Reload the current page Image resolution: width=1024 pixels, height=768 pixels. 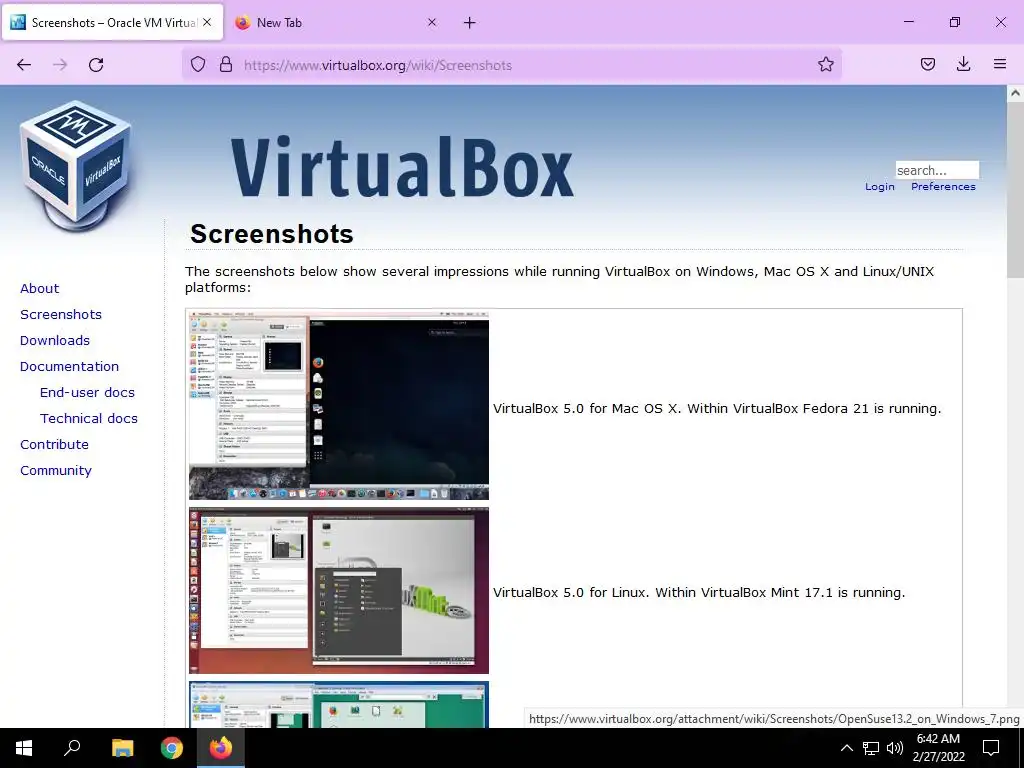[96, 65]
